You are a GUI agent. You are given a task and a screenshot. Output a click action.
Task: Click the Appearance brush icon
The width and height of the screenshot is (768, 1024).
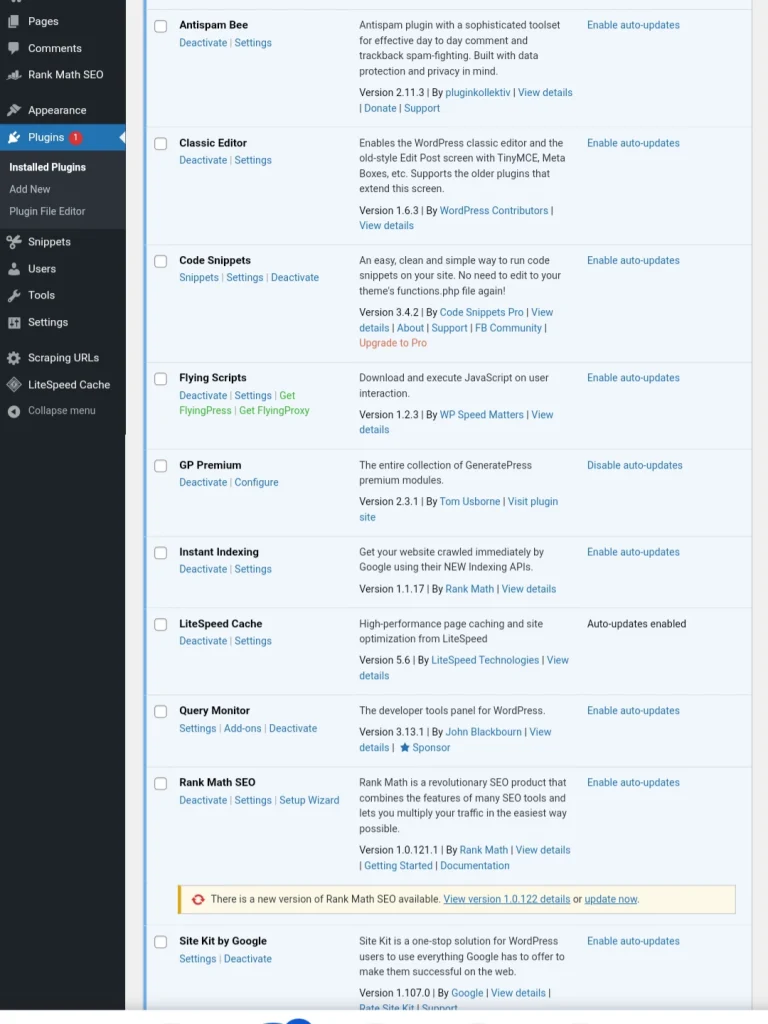pos(14,110)
